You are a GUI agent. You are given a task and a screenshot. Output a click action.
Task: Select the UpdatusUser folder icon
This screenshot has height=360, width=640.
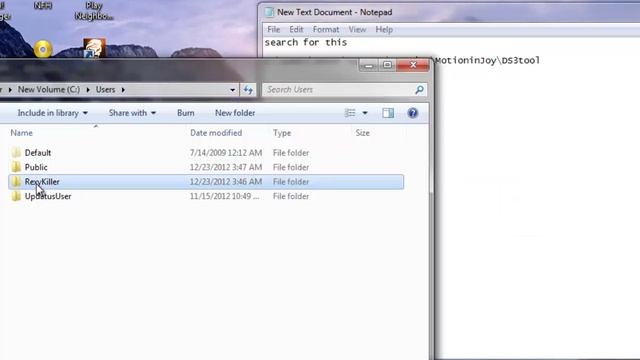tap(16, 196)
